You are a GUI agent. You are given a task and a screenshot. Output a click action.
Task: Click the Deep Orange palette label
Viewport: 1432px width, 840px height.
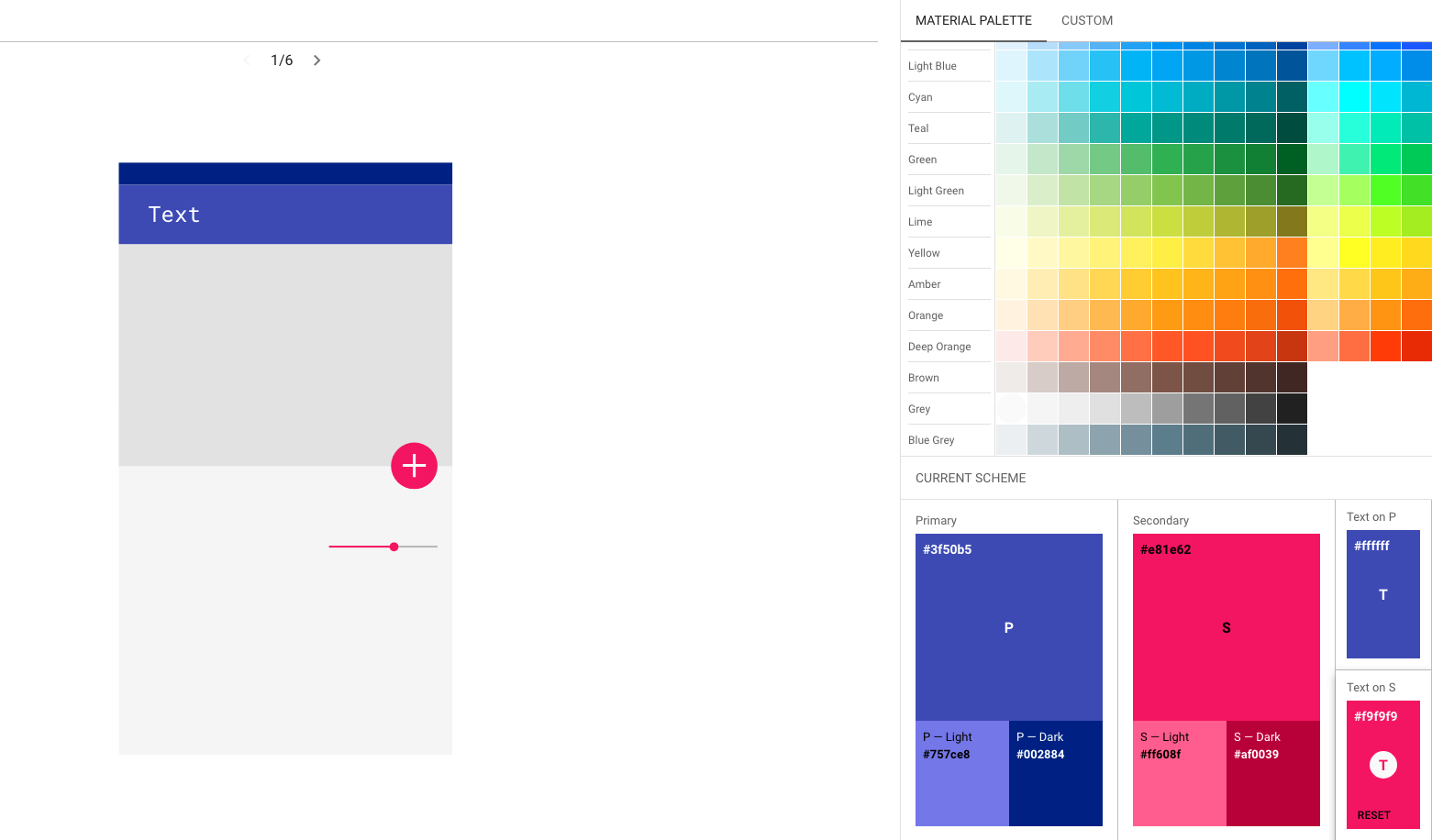(x=939, y=346)
